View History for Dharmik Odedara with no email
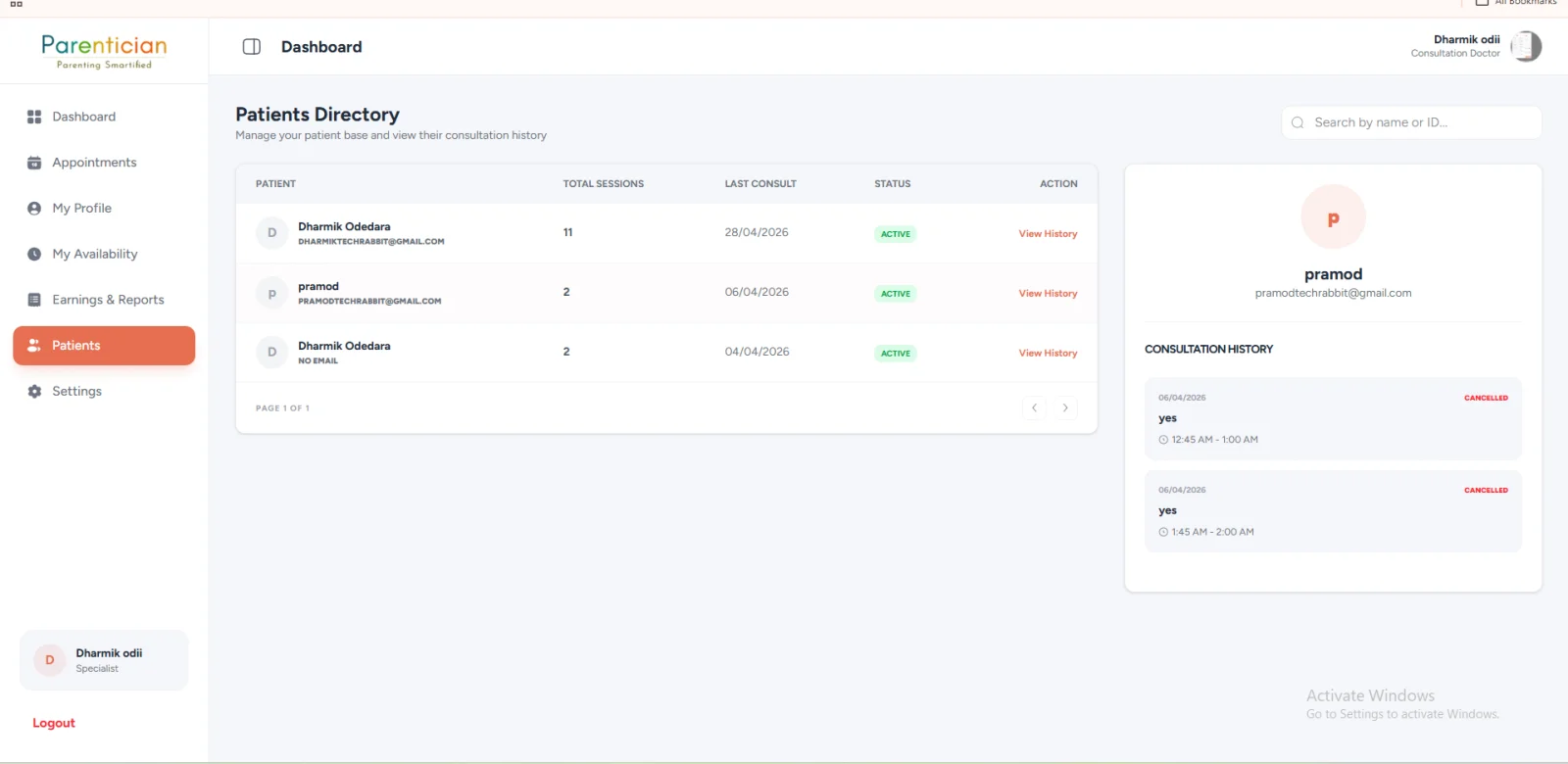1568x764 pixels. [x=1048, y=354]
